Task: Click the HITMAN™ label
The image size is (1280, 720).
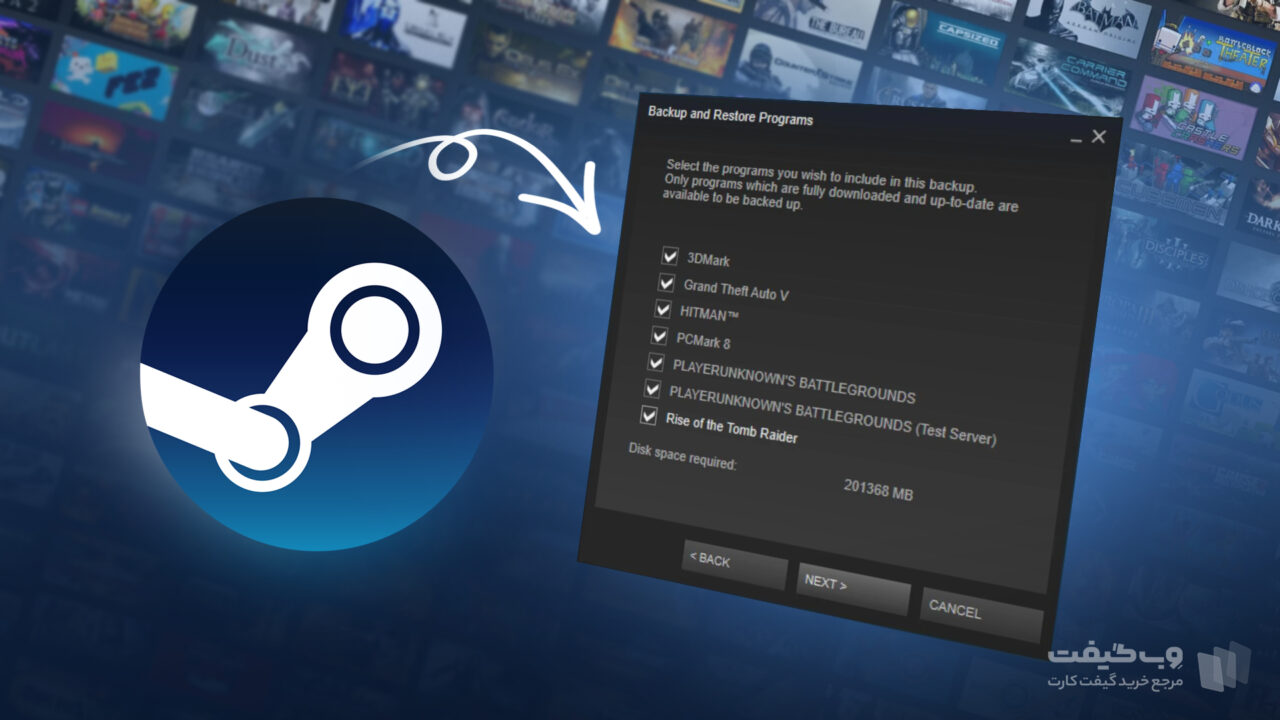Action: tap(709, 314)
